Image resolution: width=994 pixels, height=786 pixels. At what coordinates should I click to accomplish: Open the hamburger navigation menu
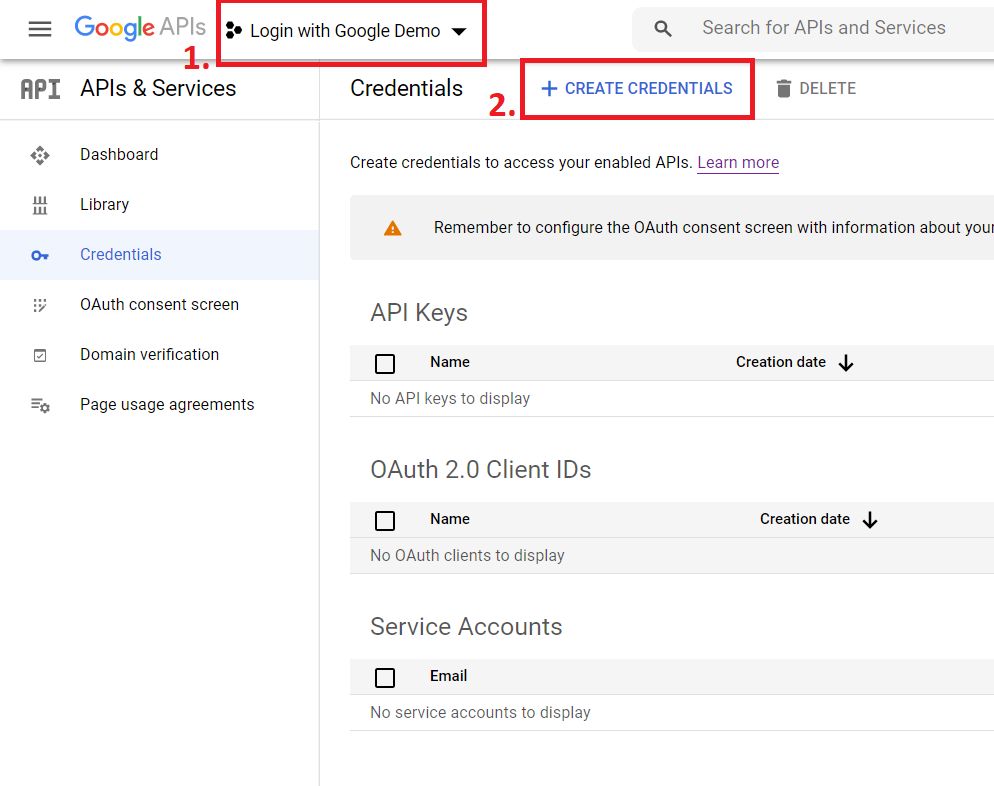click(40, 29)
